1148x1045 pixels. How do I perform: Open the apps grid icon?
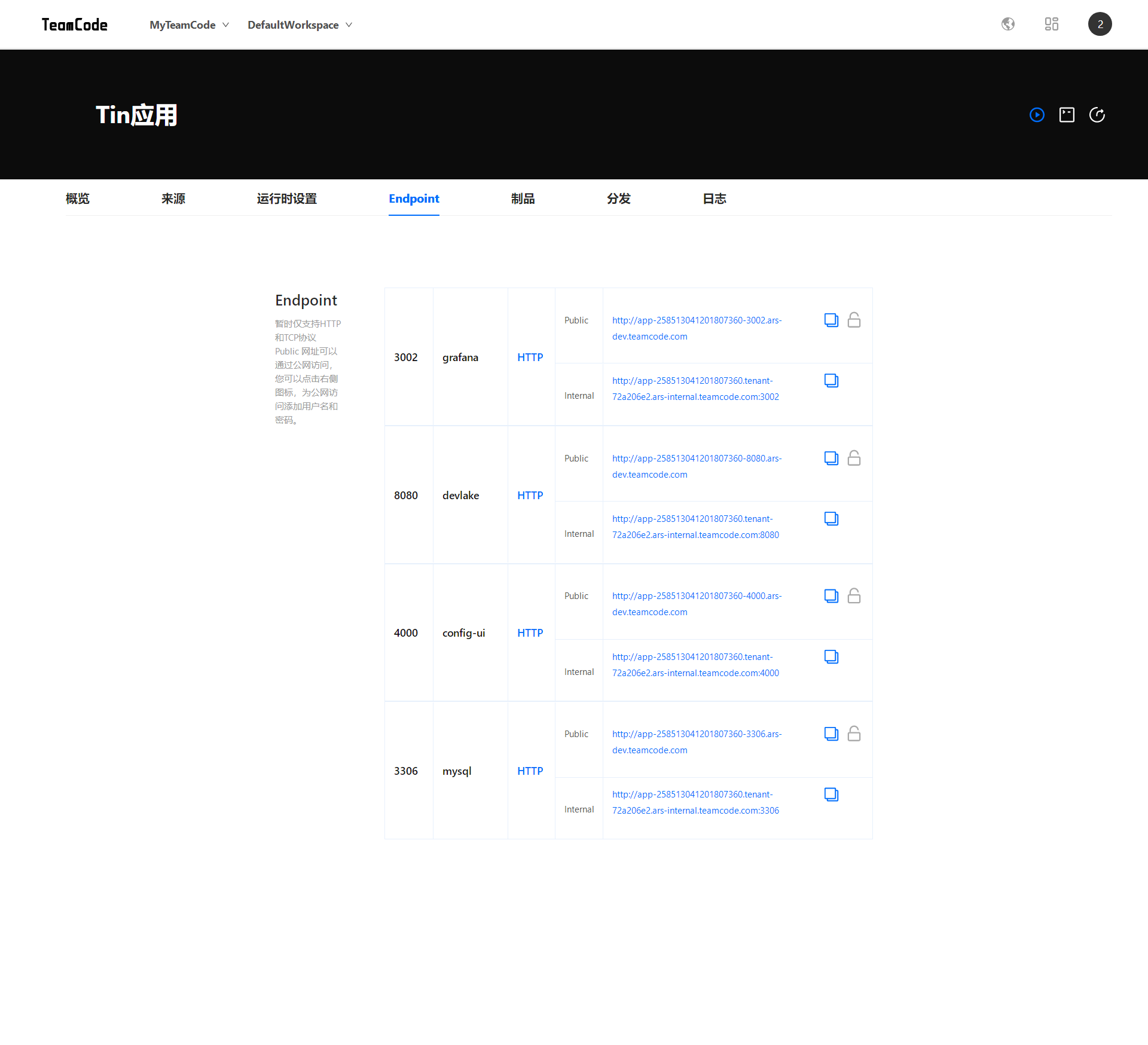tap(1051, 24)
